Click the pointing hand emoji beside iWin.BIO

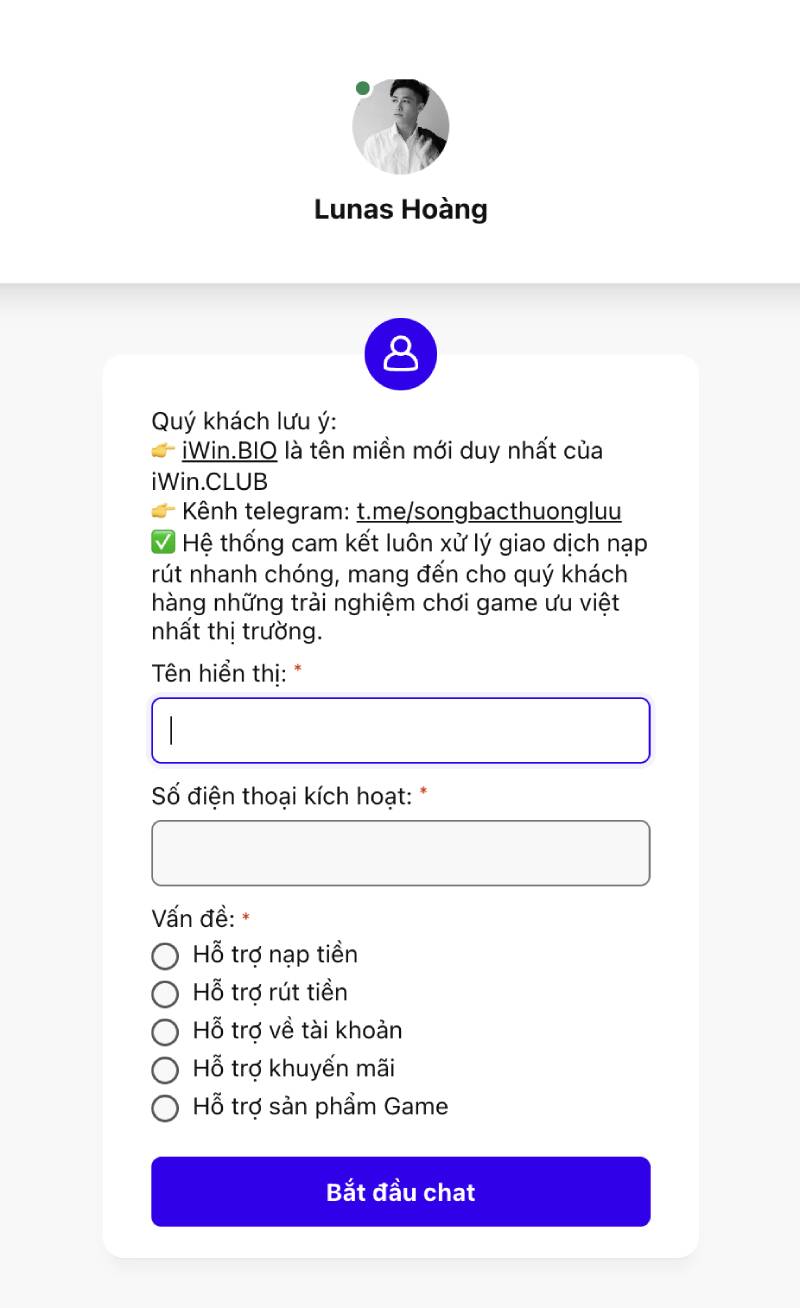click(x=164, y=451)
